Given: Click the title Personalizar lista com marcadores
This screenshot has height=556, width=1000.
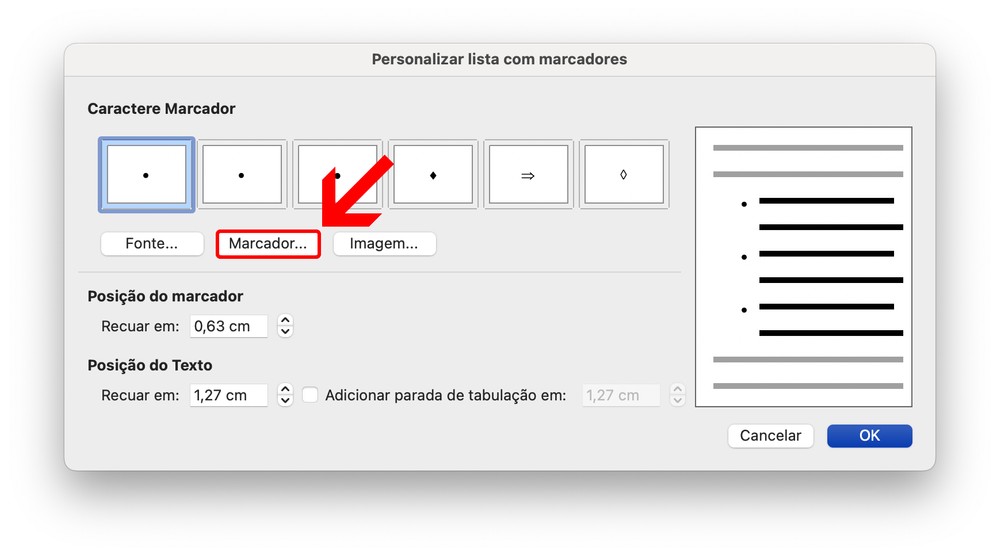Looking at the screenshot, I should pos(499,59).
